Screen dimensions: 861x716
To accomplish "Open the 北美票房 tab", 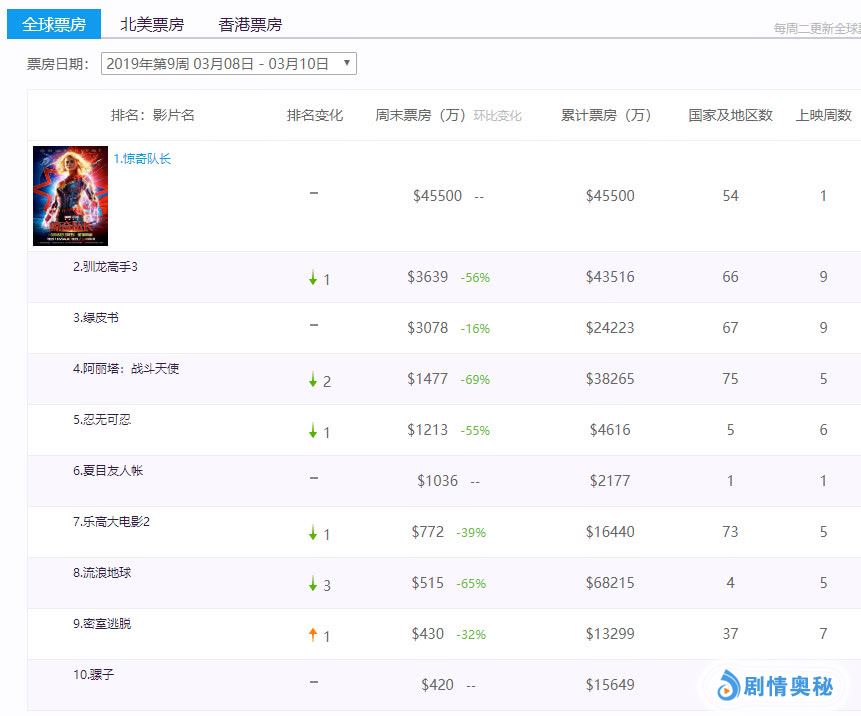I will tap(150, 24).
